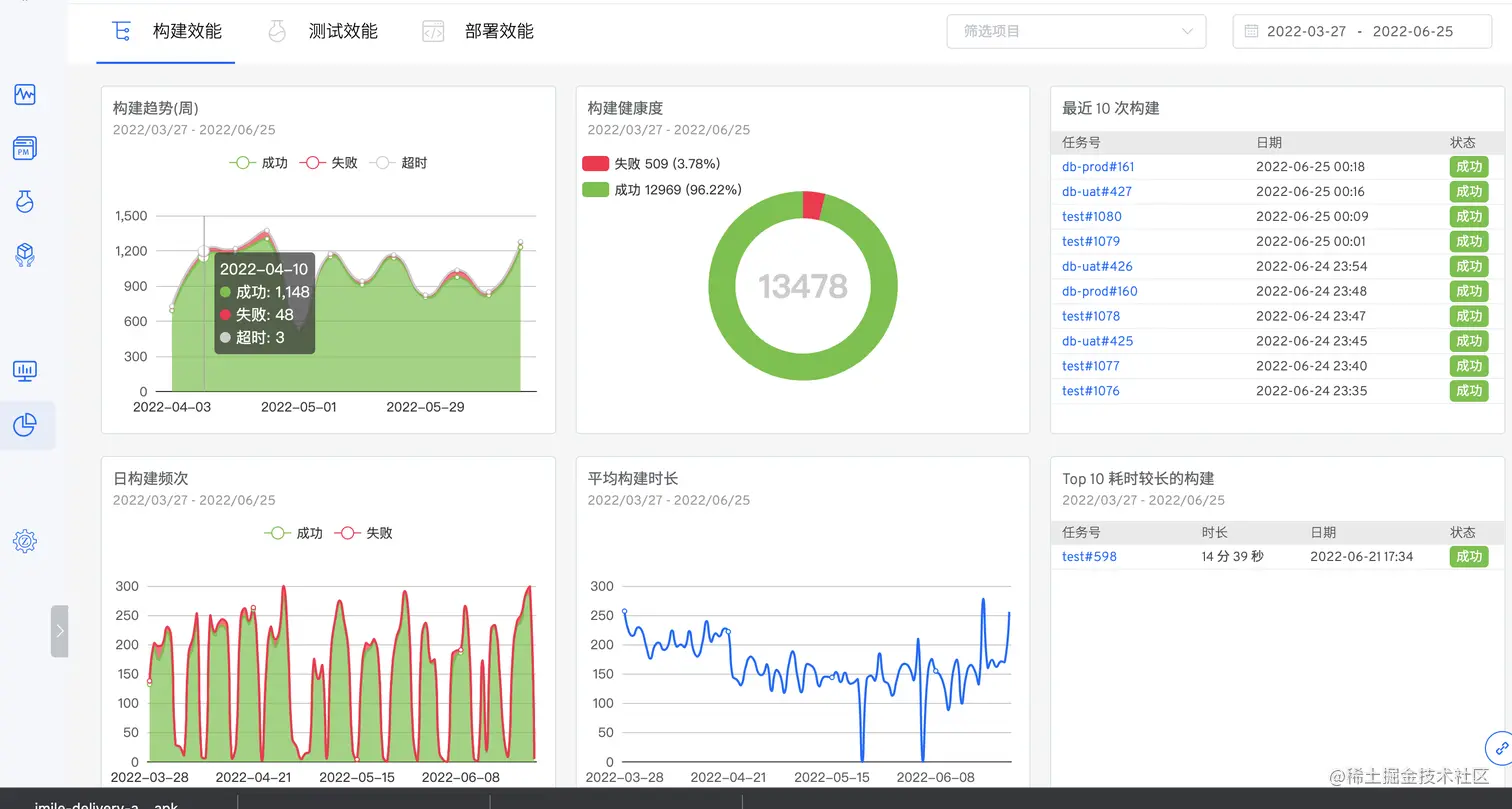Toggle the green 成功 12969 legend swatch
1512x809 pixels.
pyautogui.click(x=596, y=189)
